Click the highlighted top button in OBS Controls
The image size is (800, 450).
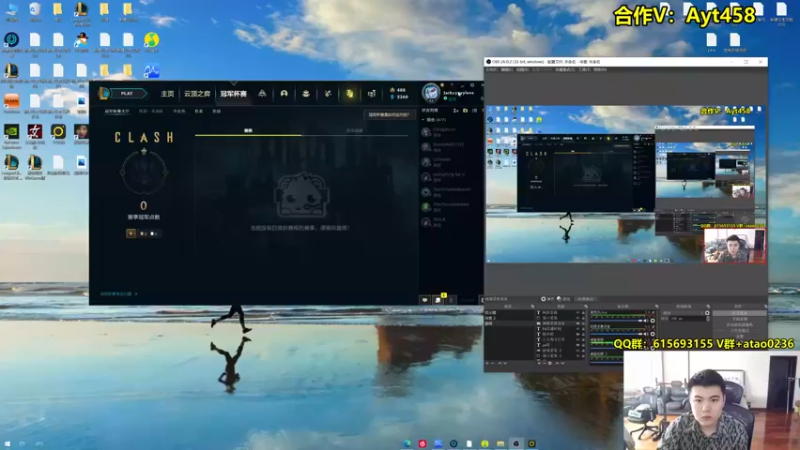(740, 313)
